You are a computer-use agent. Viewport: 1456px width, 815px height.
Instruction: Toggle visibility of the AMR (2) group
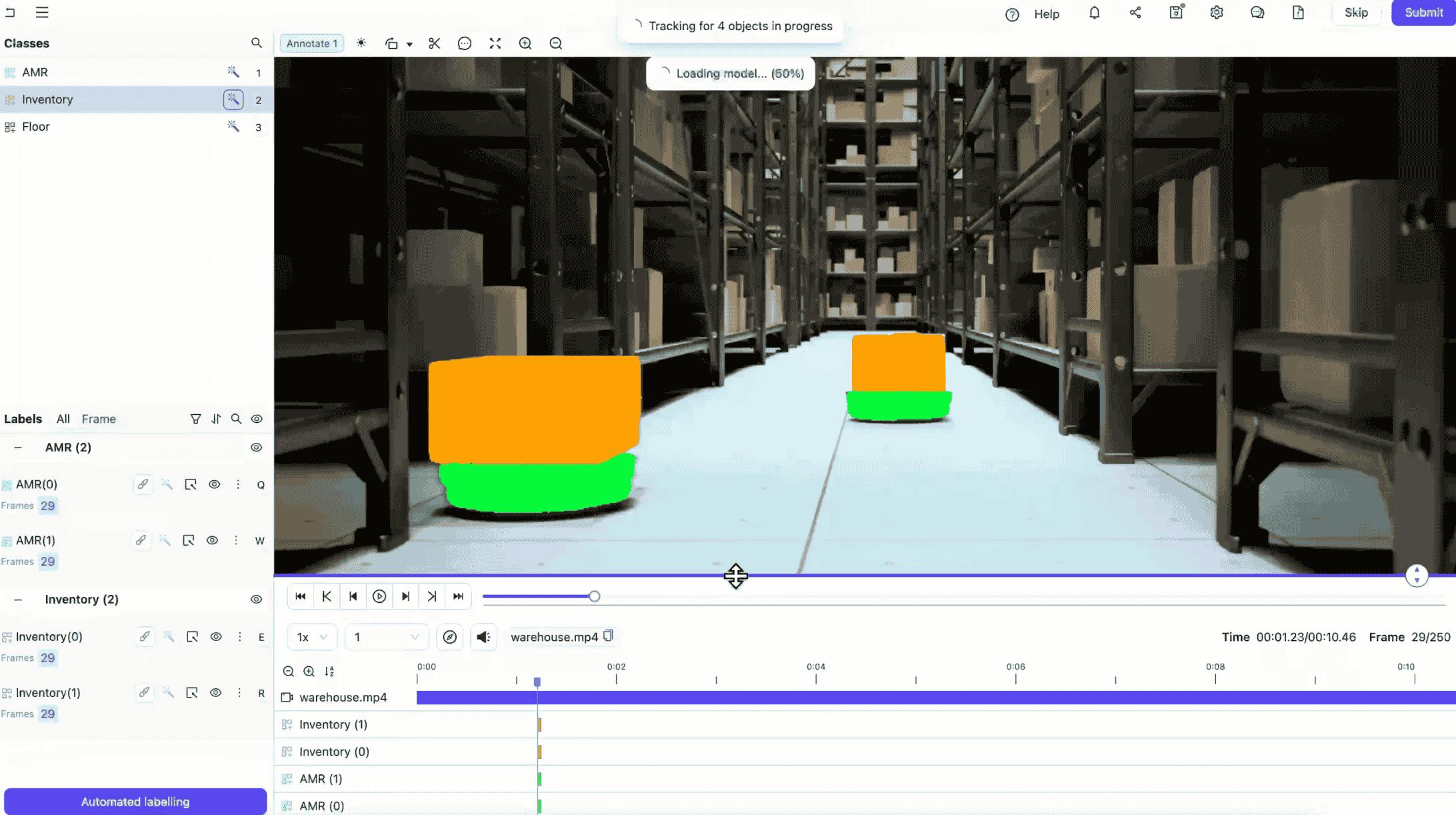pos(256,448)
